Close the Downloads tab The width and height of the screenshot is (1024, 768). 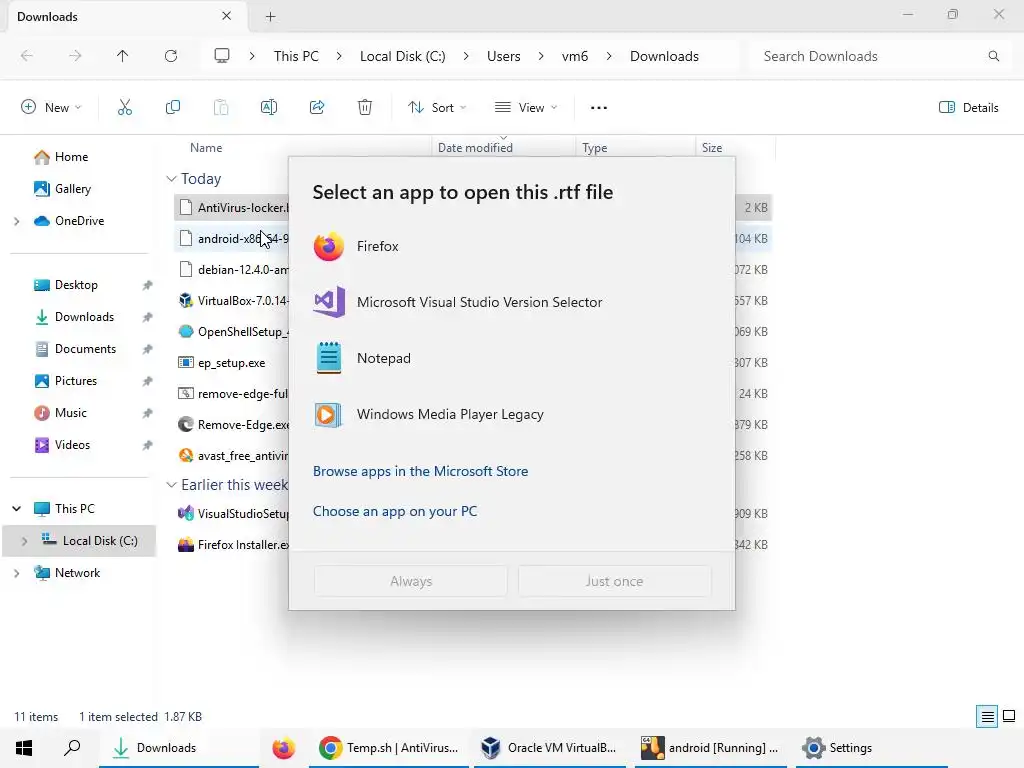coord(227,16)
